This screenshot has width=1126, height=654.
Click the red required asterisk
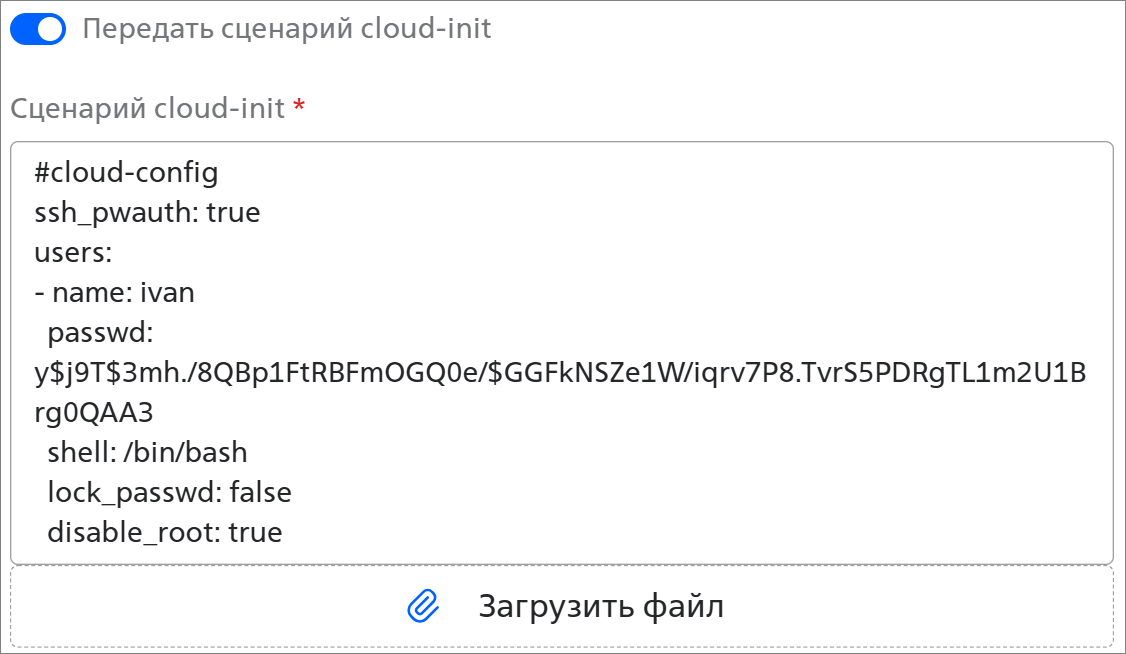click(x=298, y=108)
